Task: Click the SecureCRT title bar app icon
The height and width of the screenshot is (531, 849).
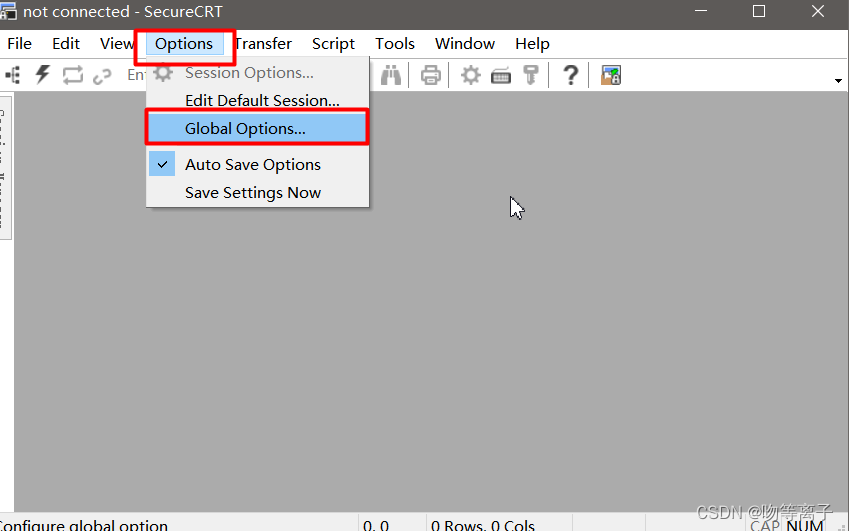Action: pos(8,11)
